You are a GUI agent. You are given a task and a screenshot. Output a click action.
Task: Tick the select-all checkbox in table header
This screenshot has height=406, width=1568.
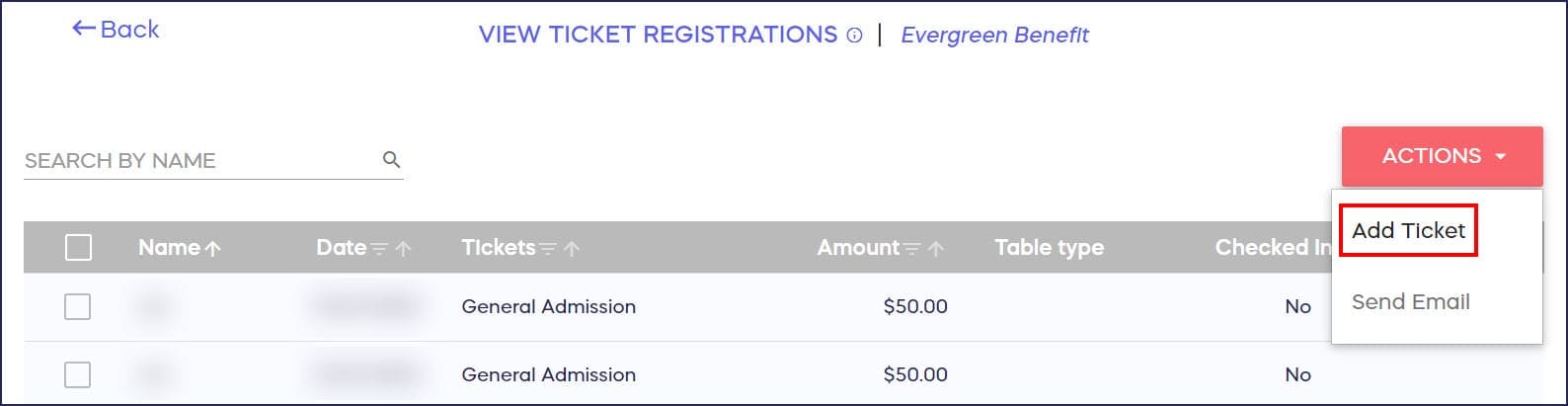coord(78,247)
